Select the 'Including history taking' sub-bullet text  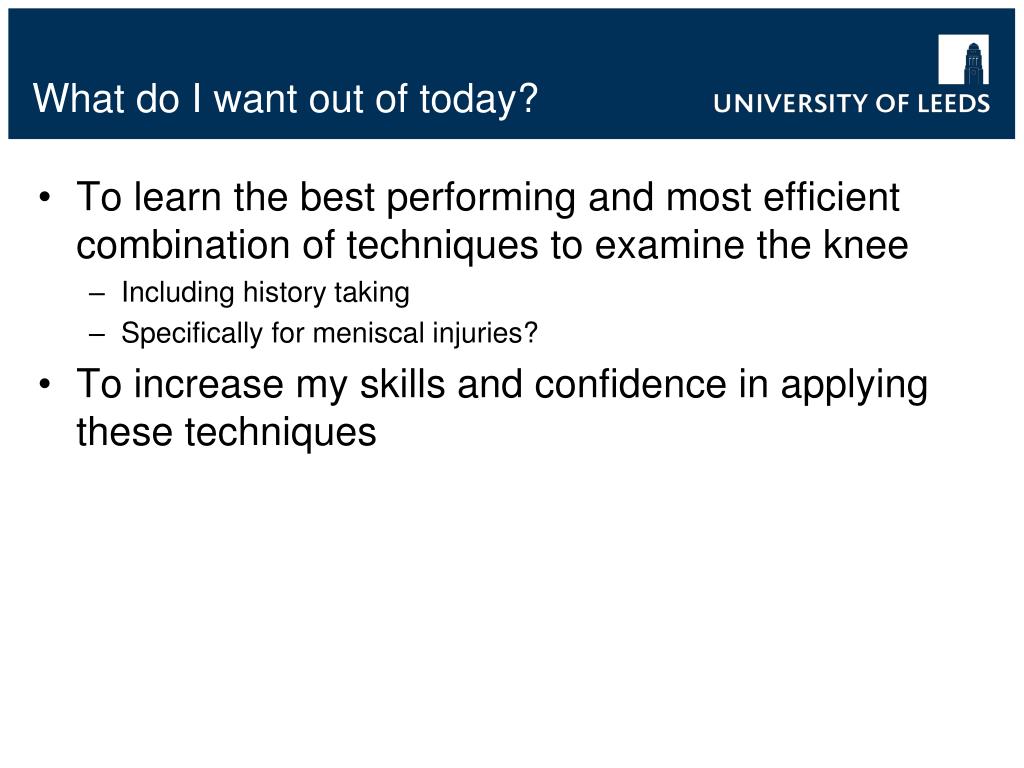tap(265, 293)
